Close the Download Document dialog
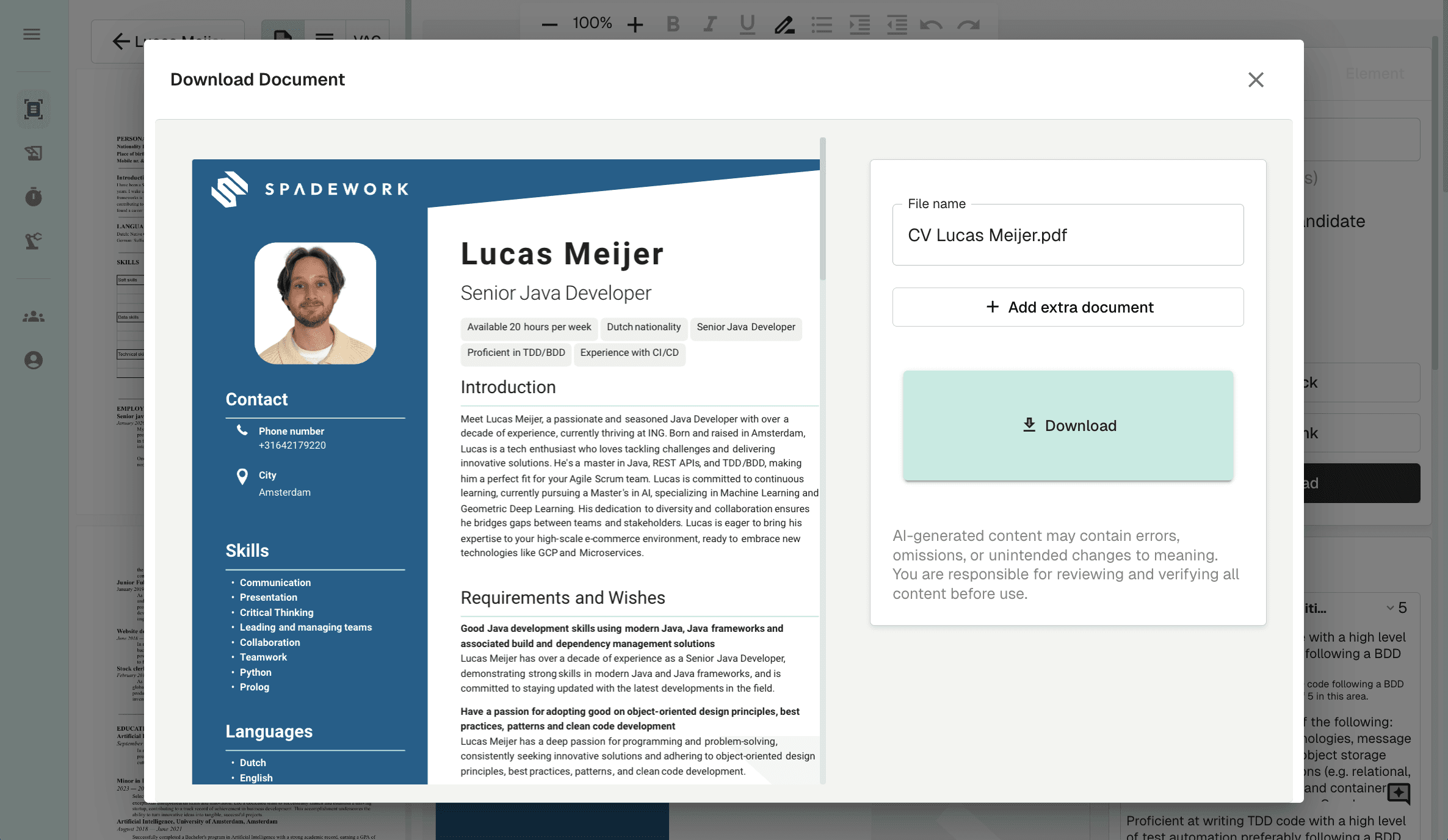 click(x=1255, y=79)
